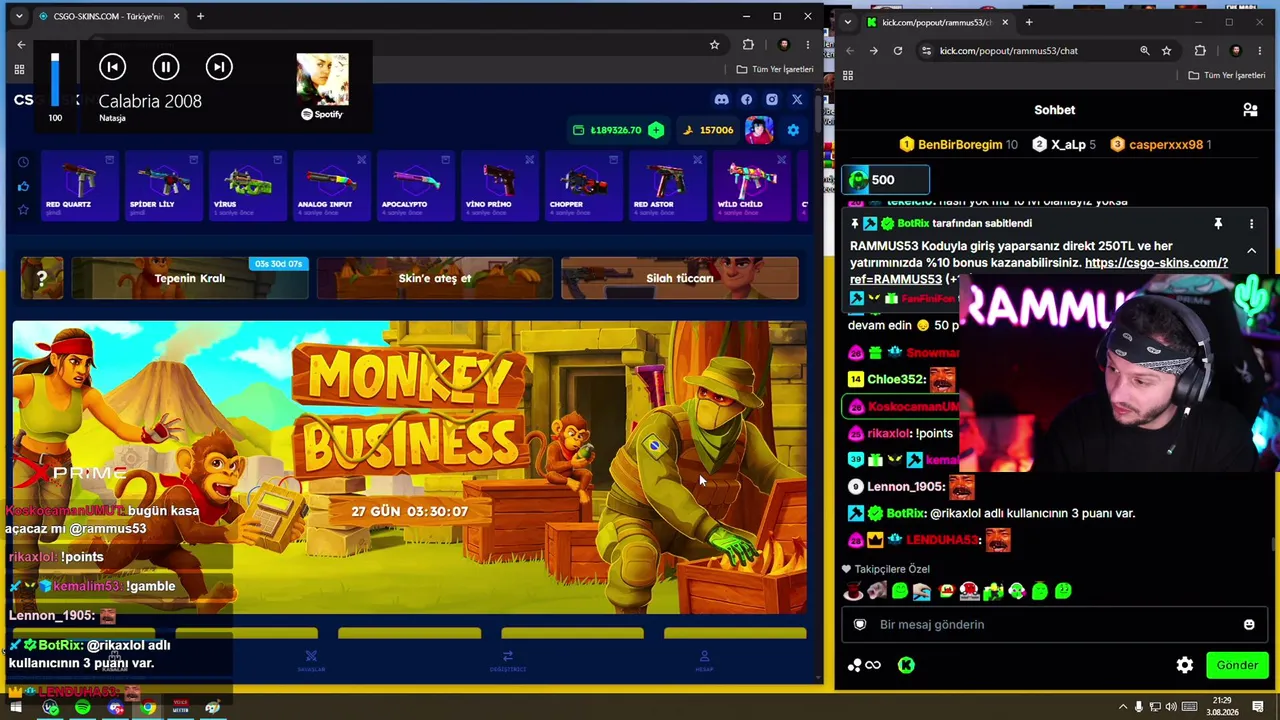Skip to previous track in media overlay

[x=113, y=67]
